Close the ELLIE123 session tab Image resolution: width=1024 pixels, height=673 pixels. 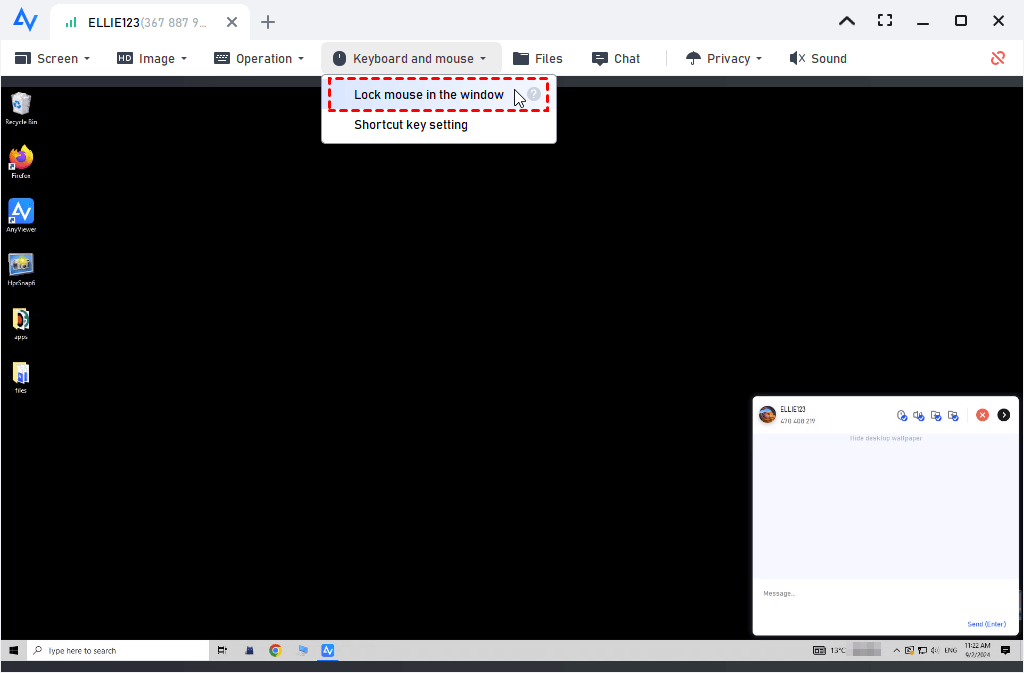[x=232, y=22]
